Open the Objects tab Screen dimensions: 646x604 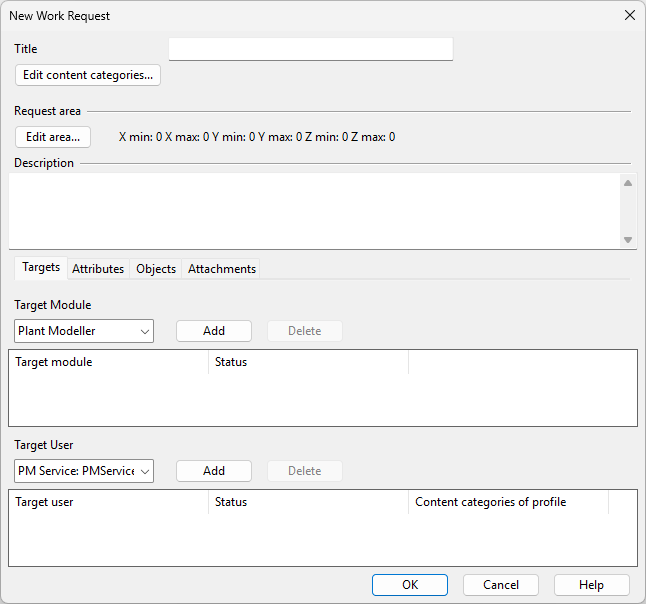tap(156, 269)
